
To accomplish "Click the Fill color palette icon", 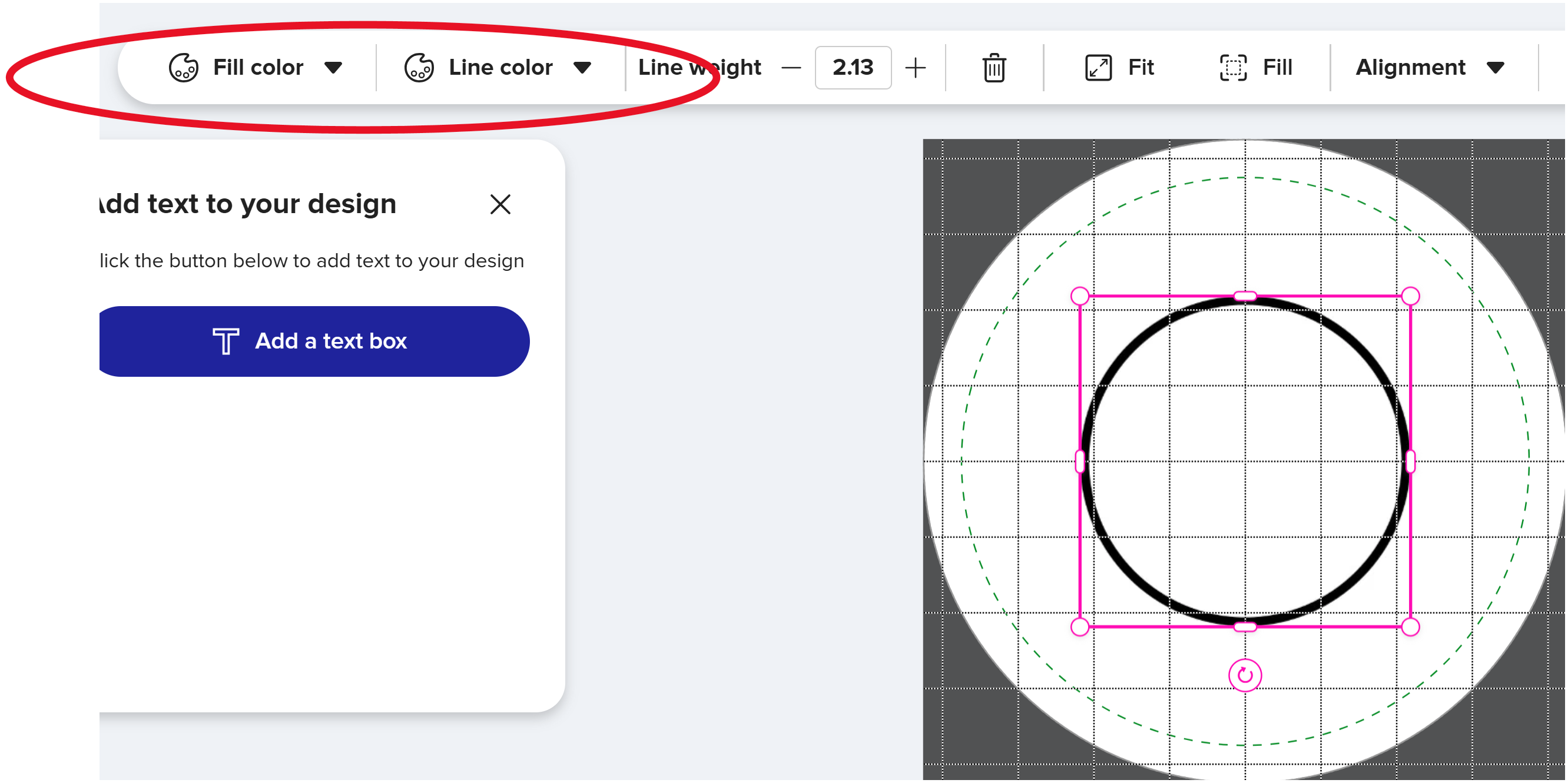I will (x=183, y=68).
